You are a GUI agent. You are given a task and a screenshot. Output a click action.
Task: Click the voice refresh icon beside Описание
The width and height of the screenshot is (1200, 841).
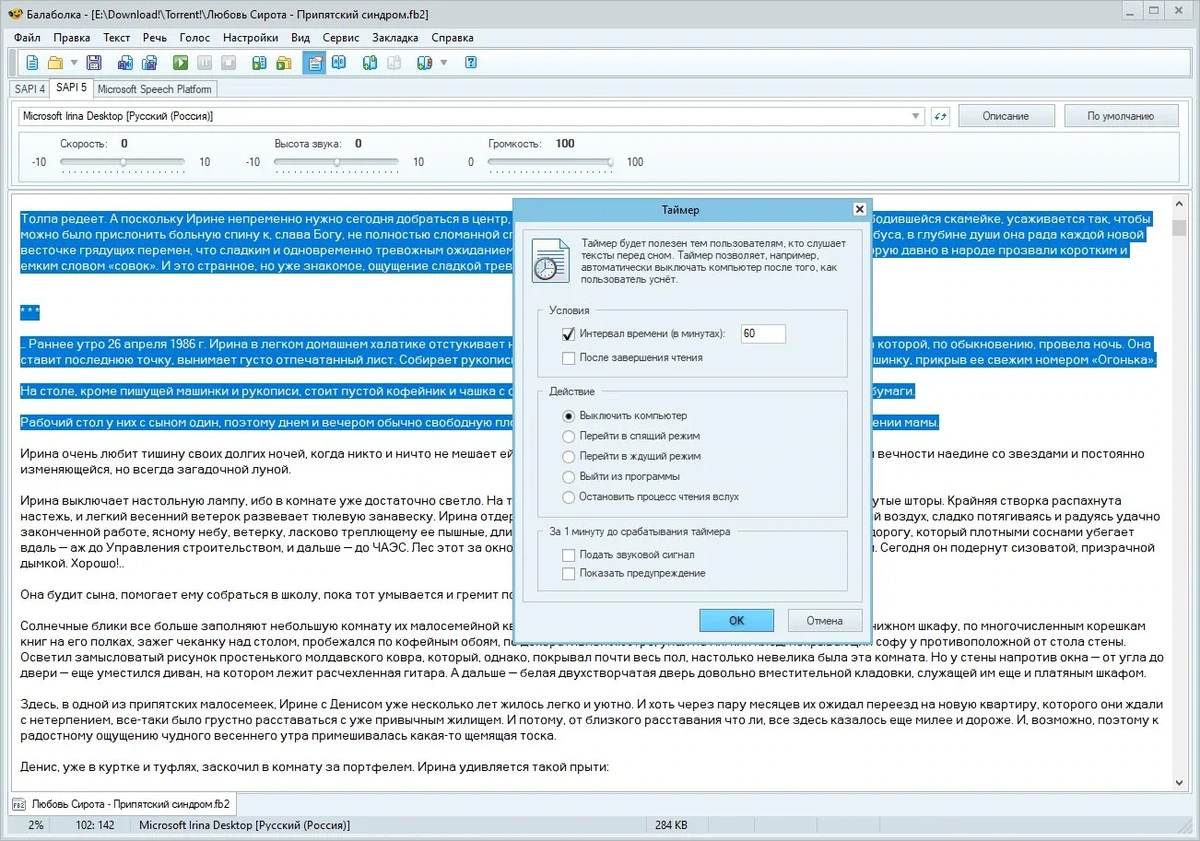coord(940,116)
